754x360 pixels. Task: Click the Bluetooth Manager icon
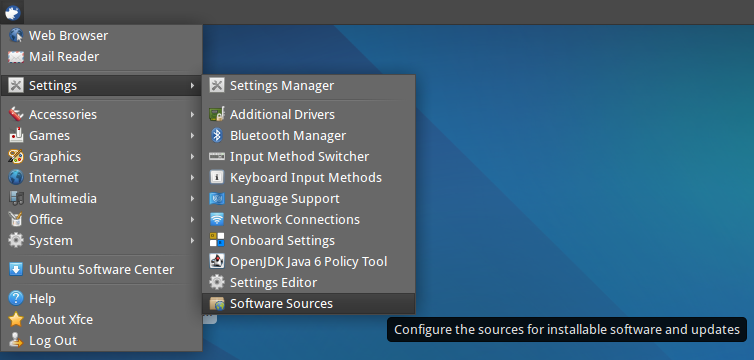(217, 136)
